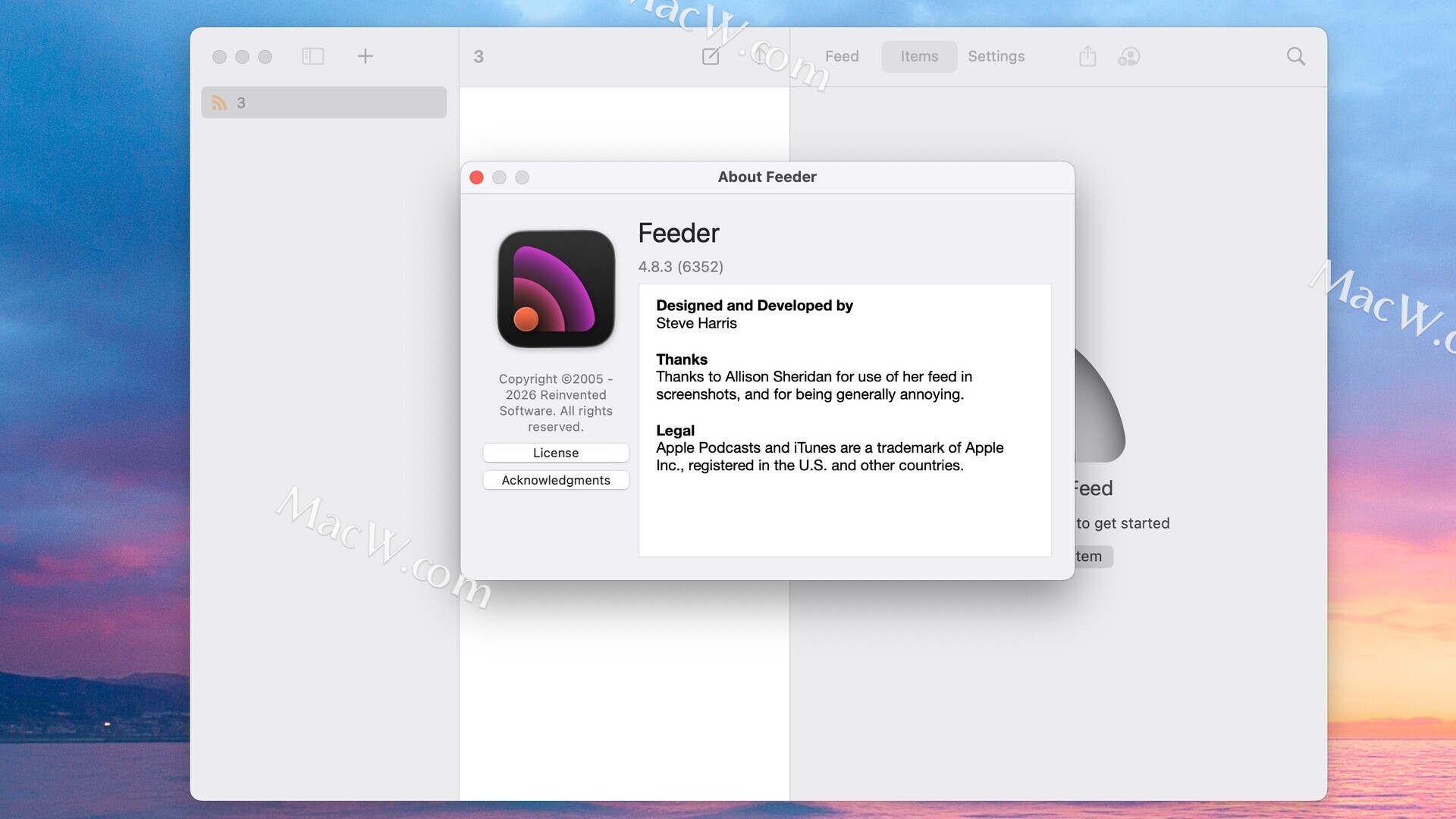Show the Acknowledgments
Screen dimensions: 1456x819
click(555, 480)
